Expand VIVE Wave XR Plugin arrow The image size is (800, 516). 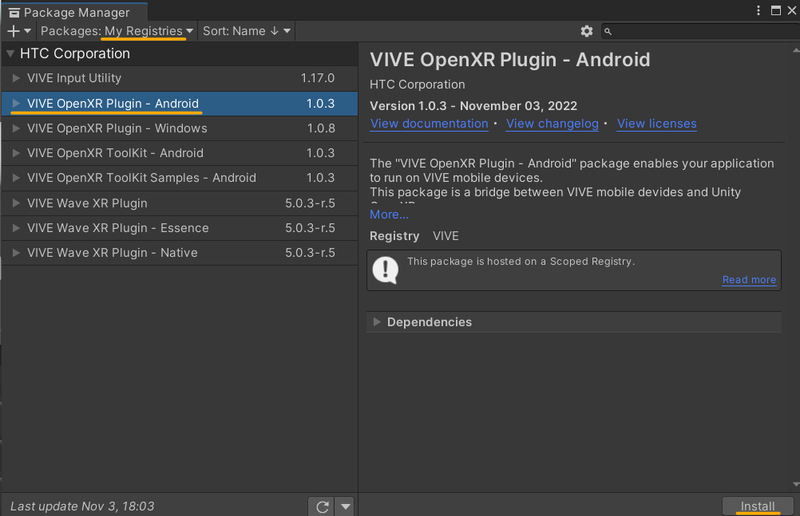coord(16,203)
